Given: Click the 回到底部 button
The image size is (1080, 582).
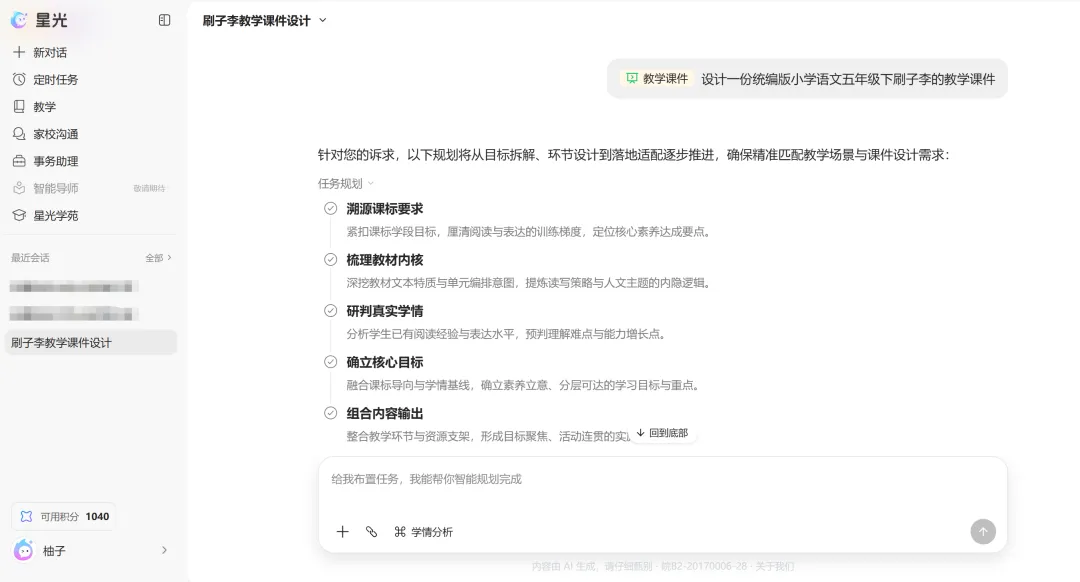Looking at the screenshot, I should click(662, 433).
